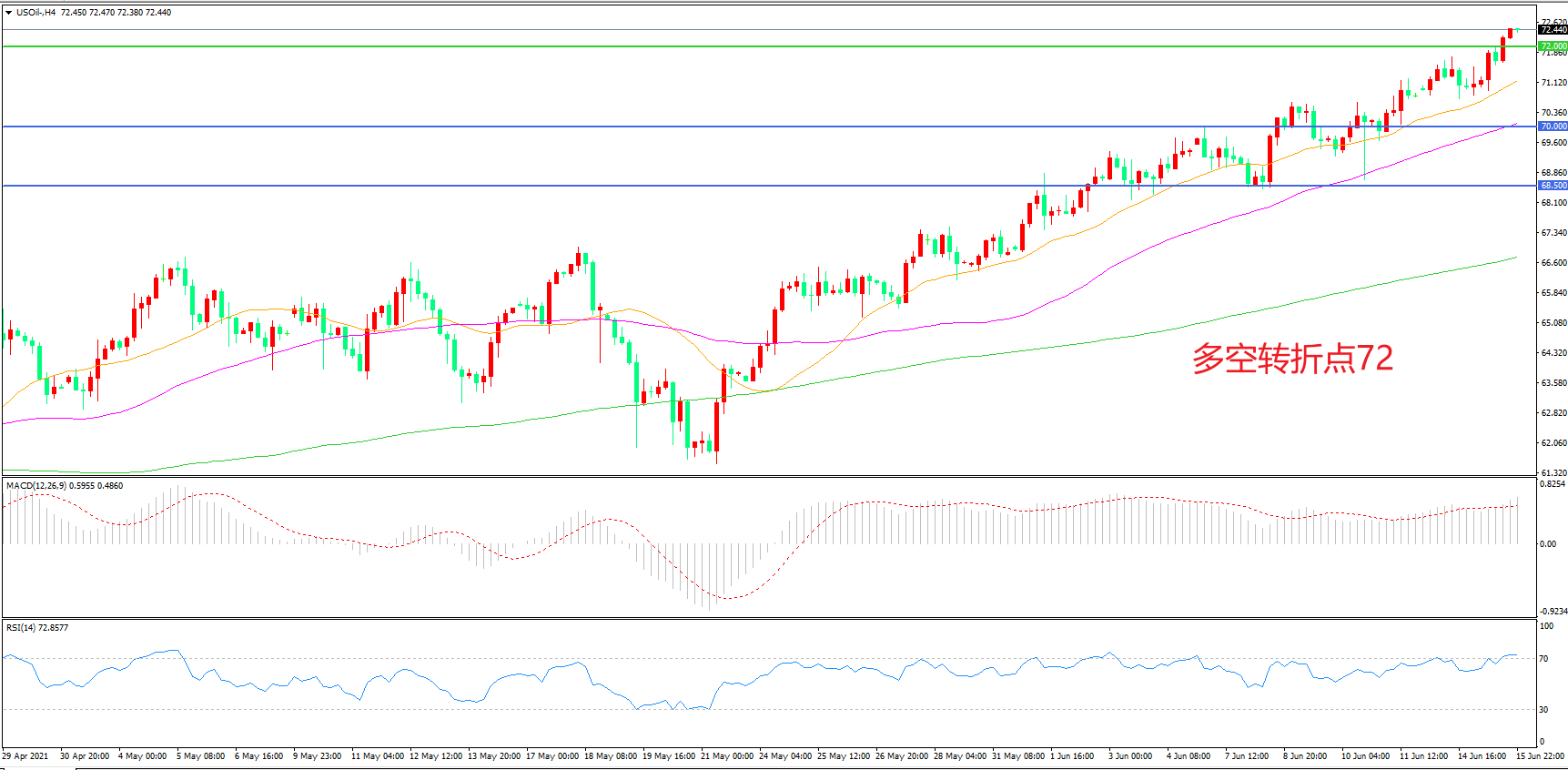This screenshot has height=770, width=1568.
Task: Click the MACD -0.9234 axis label
Action: click(x=1553, y=612)
